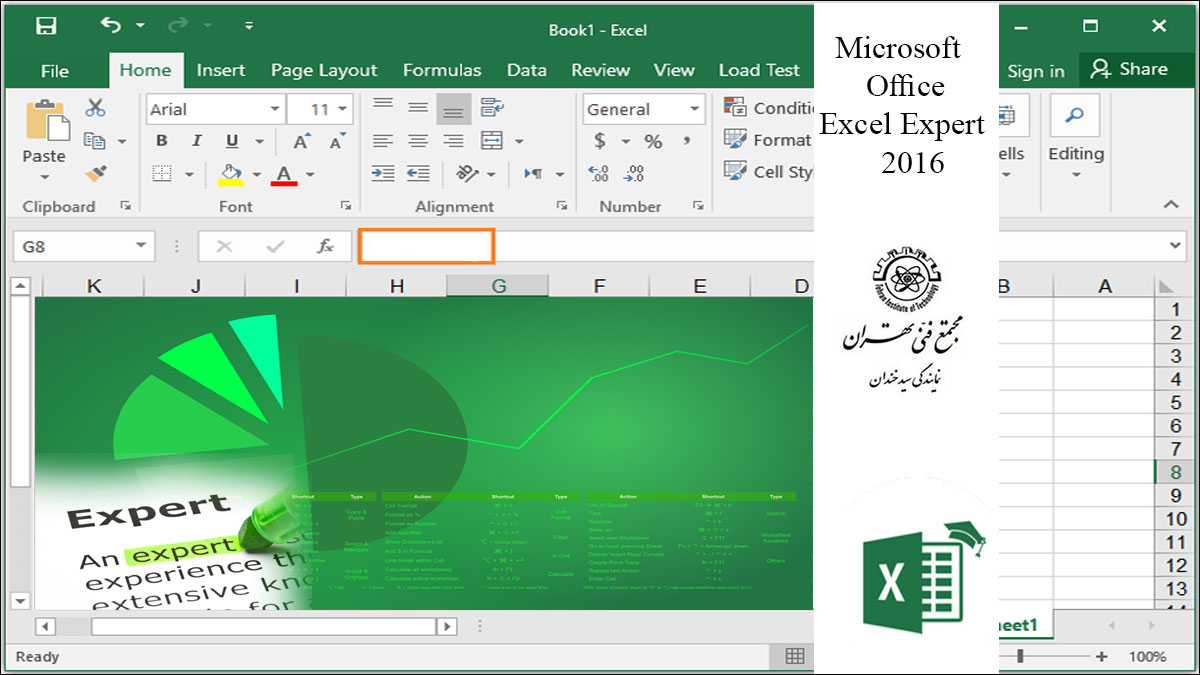The height and width of the screenshot is (675, 1200).
Task: Apply the accounting dollar format
Action: (x=600, y=141)
